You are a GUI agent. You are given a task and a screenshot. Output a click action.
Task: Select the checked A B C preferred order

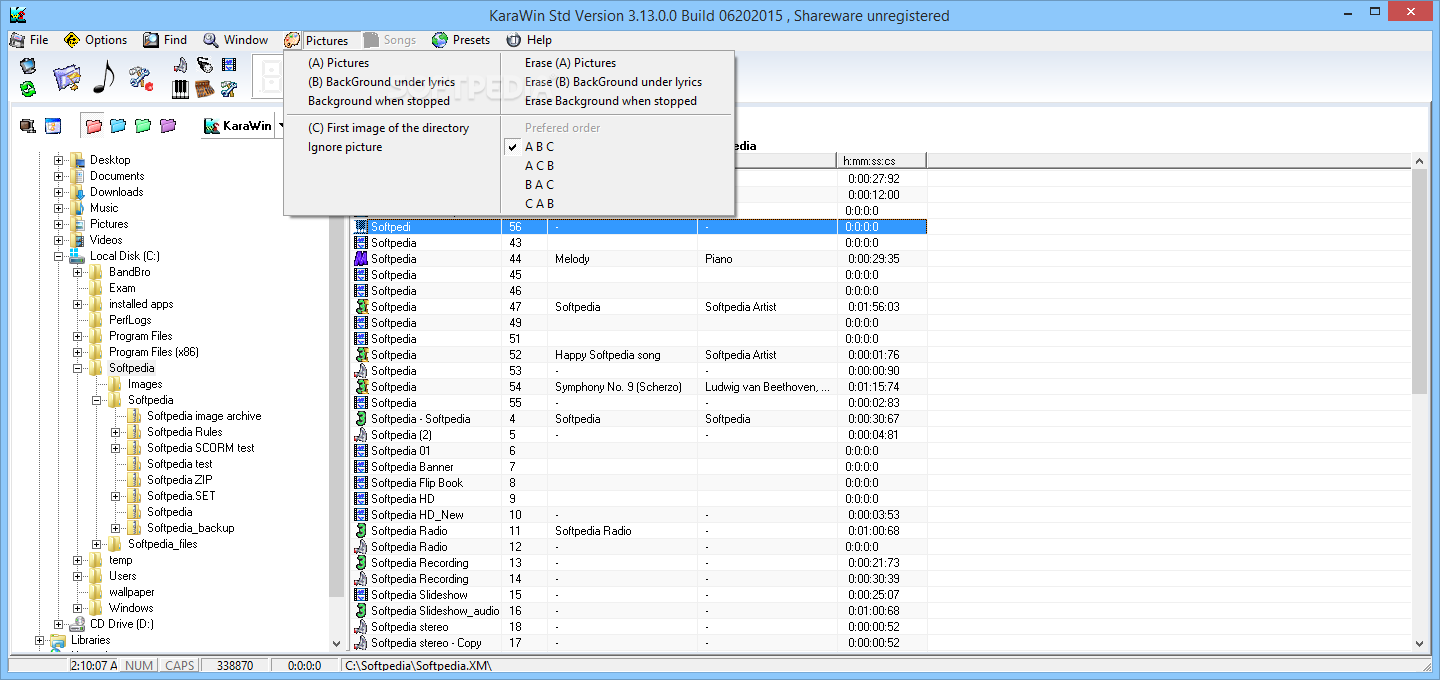[x=539, y=147]
